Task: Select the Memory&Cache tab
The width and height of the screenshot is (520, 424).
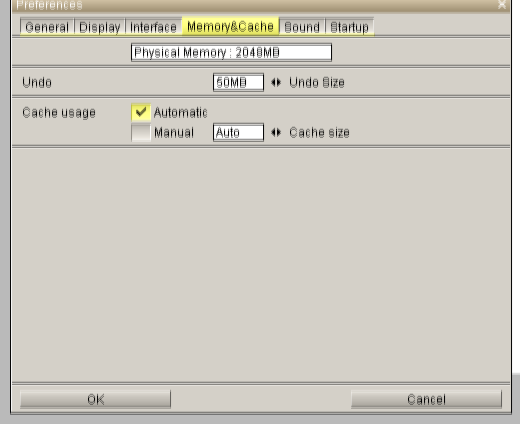Action: coord(230,26)
